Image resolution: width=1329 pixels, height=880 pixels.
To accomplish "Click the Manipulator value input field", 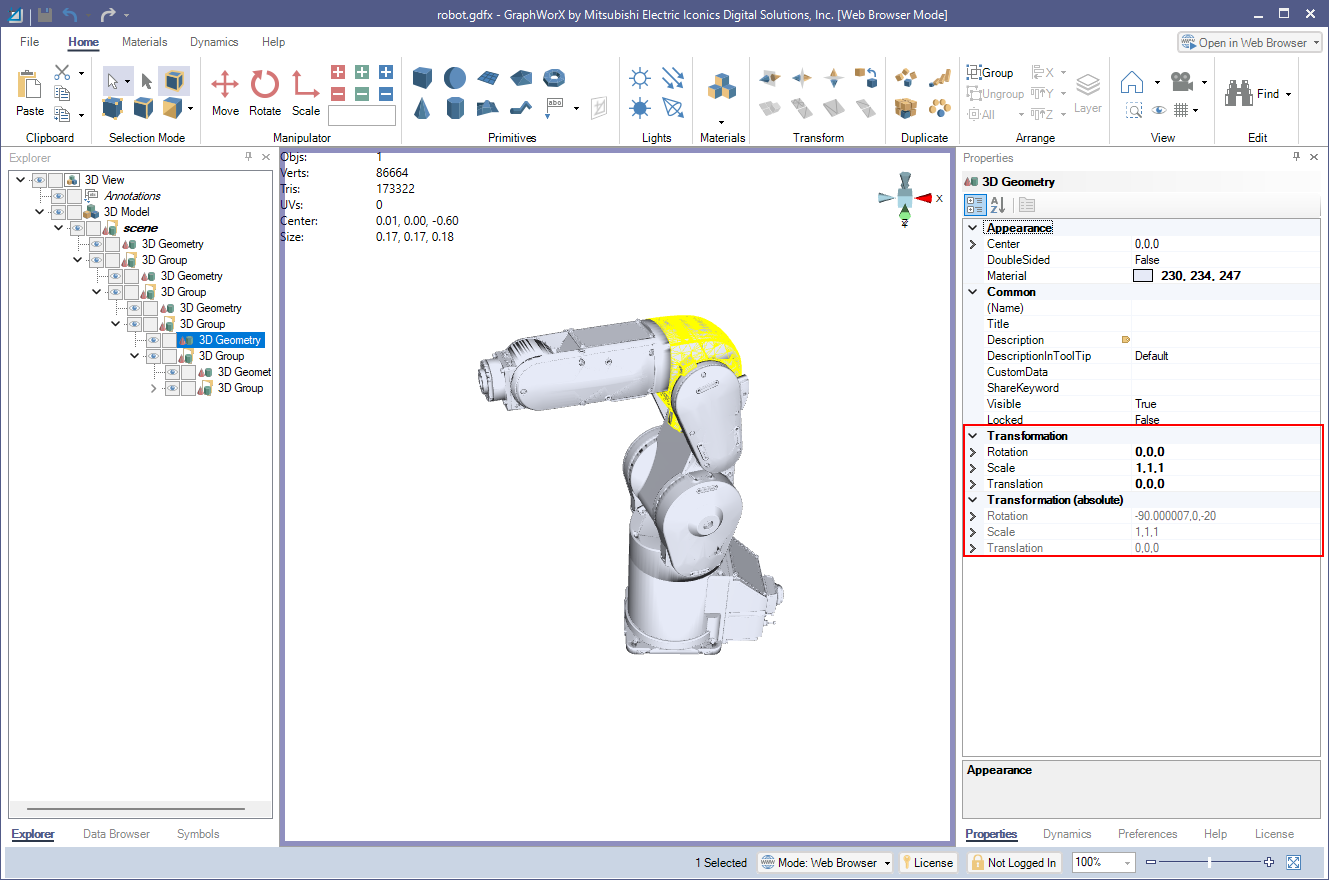I will [x=362, y=115].
